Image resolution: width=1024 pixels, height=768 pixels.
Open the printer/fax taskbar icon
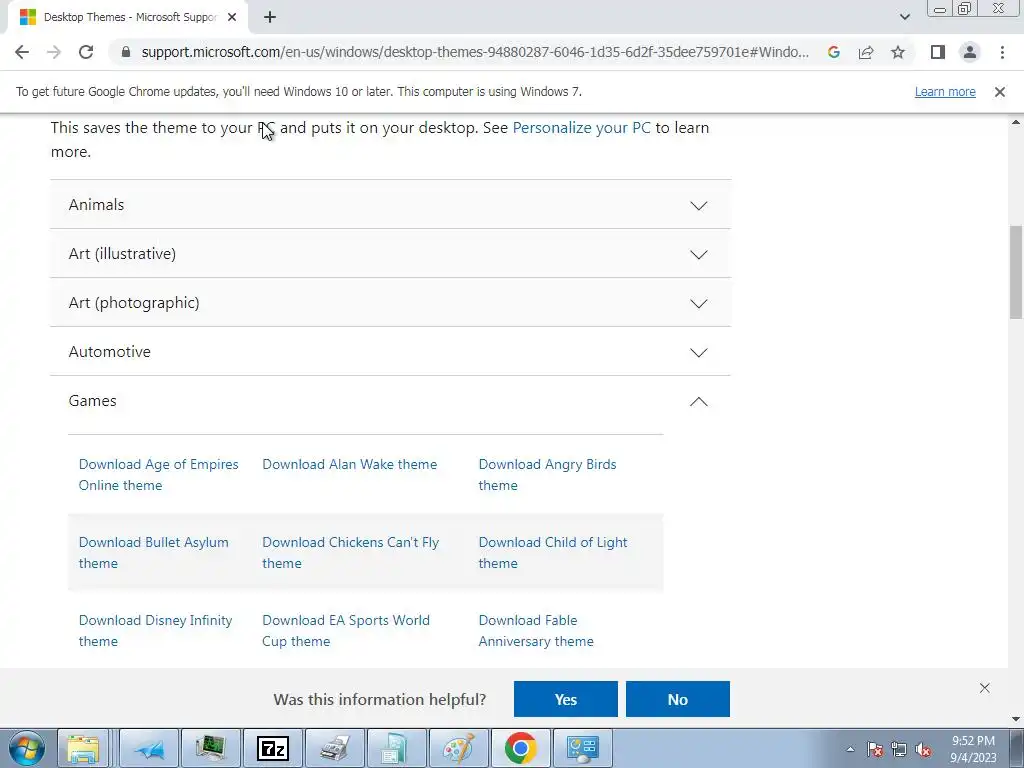coord(335,748)
